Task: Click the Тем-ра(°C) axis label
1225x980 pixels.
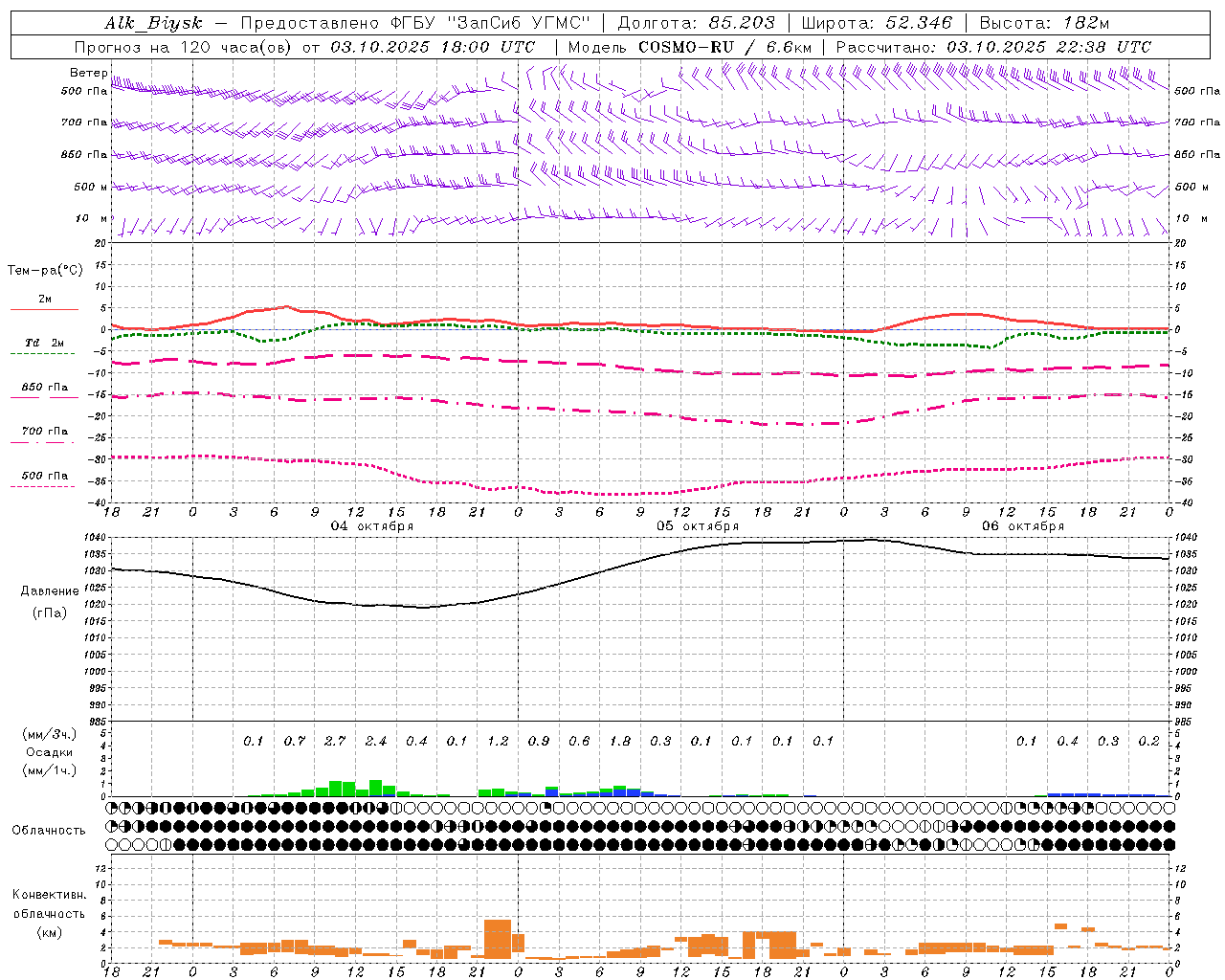Action: coord(45,271)
